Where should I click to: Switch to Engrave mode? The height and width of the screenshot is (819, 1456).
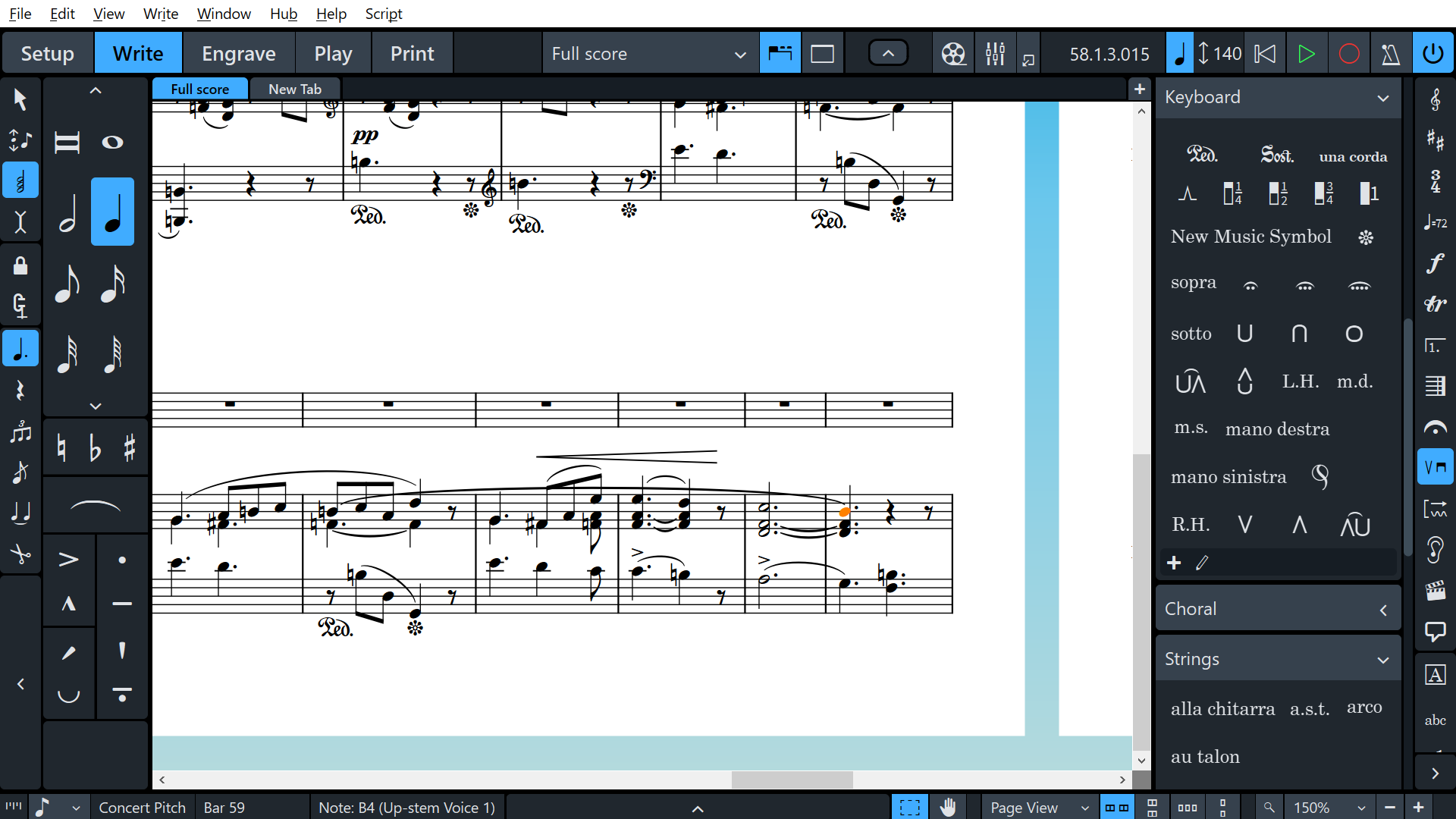(x=238, y=54)
